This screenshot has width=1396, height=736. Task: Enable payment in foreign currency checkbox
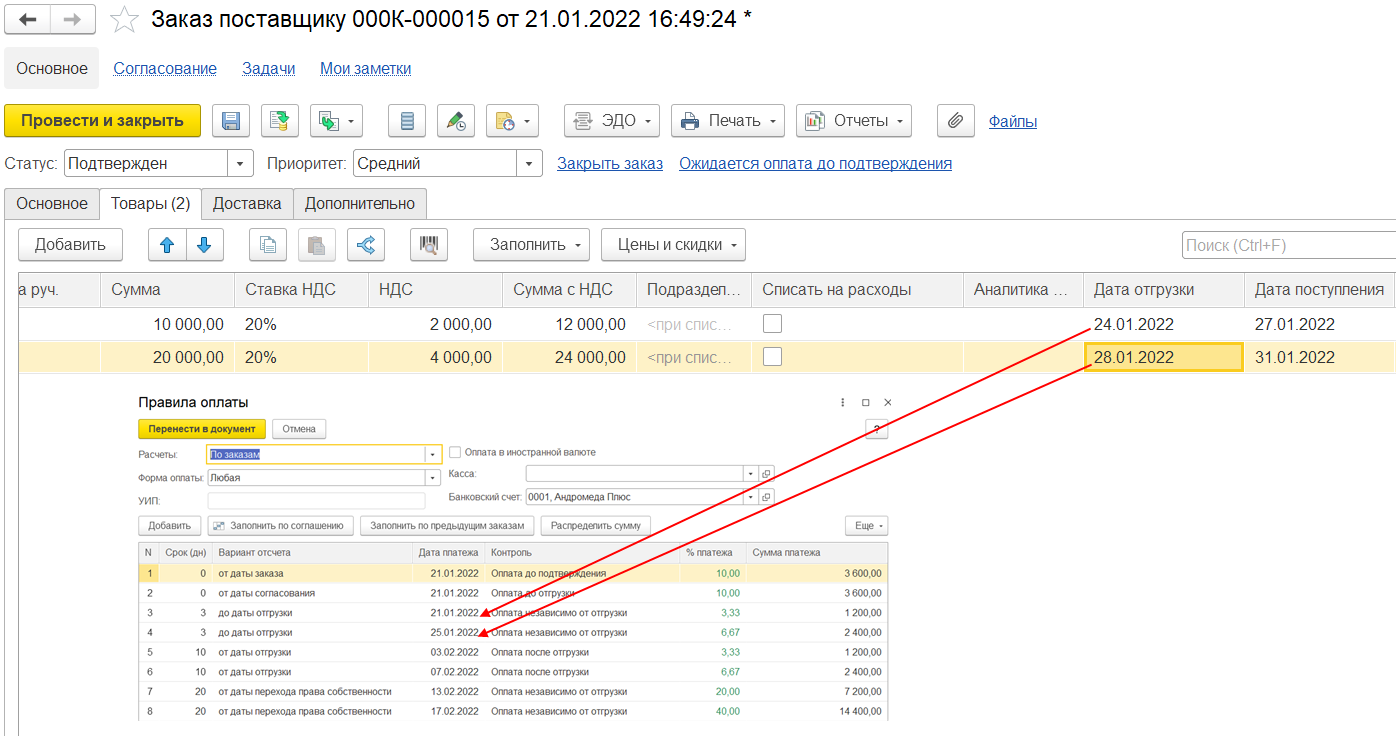[x=456, y=452]
